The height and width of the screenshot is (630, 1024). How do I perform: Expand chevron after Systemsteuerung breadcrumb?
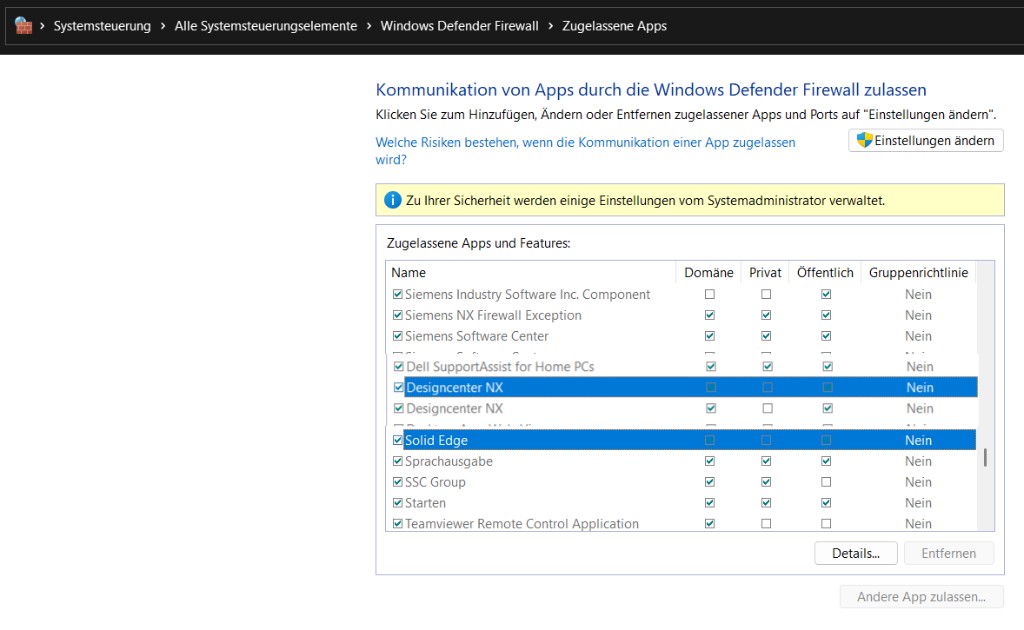[x=163, y=26]
